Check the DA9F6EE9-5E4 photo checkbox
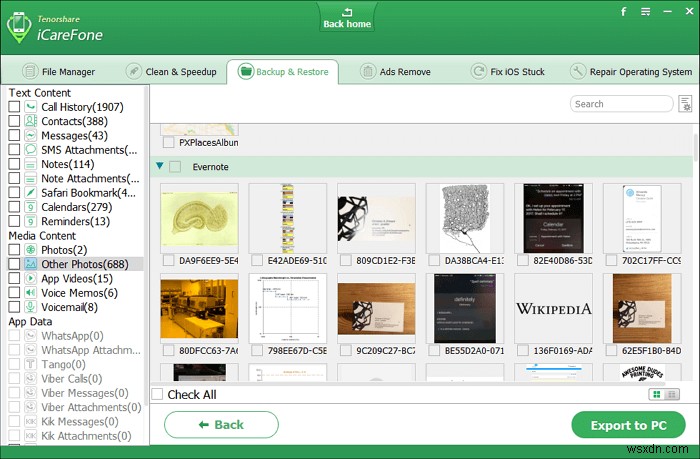 click(168, 260)
